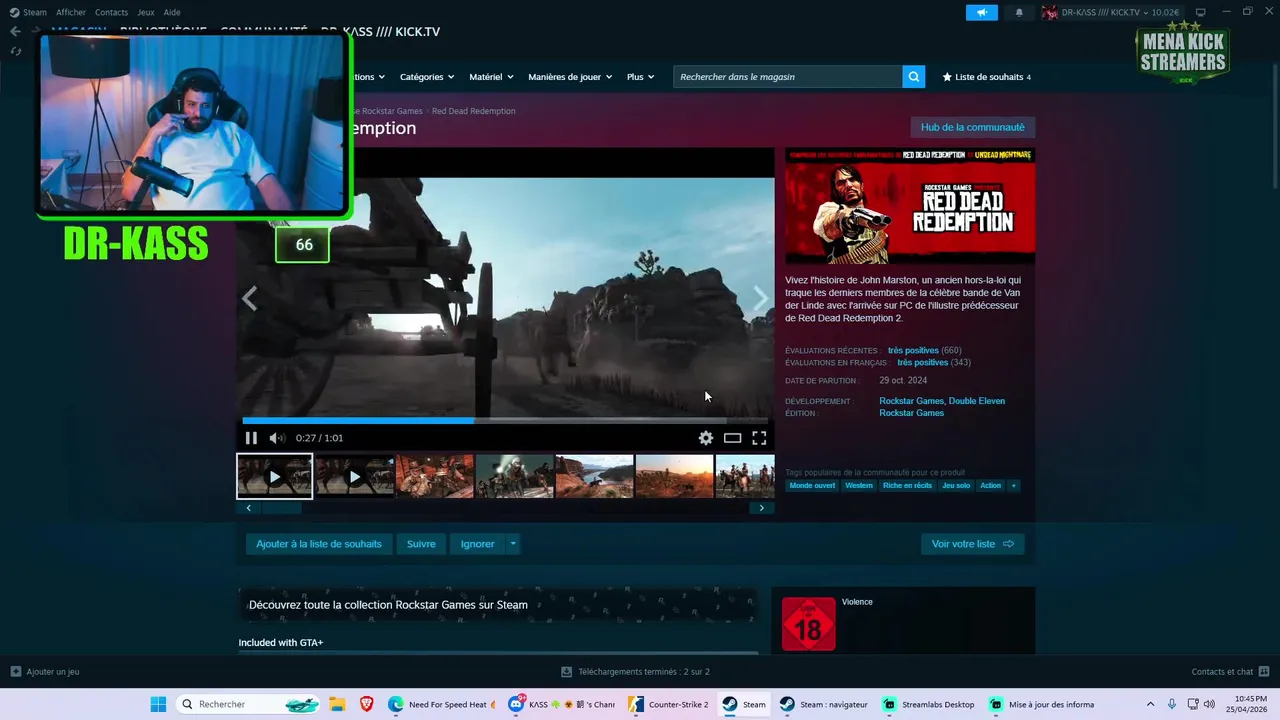Open the Ignorer options dropdown arrow
This screenshot has height=720, width=1280.
pyautogui.click(x=513, y=544)
